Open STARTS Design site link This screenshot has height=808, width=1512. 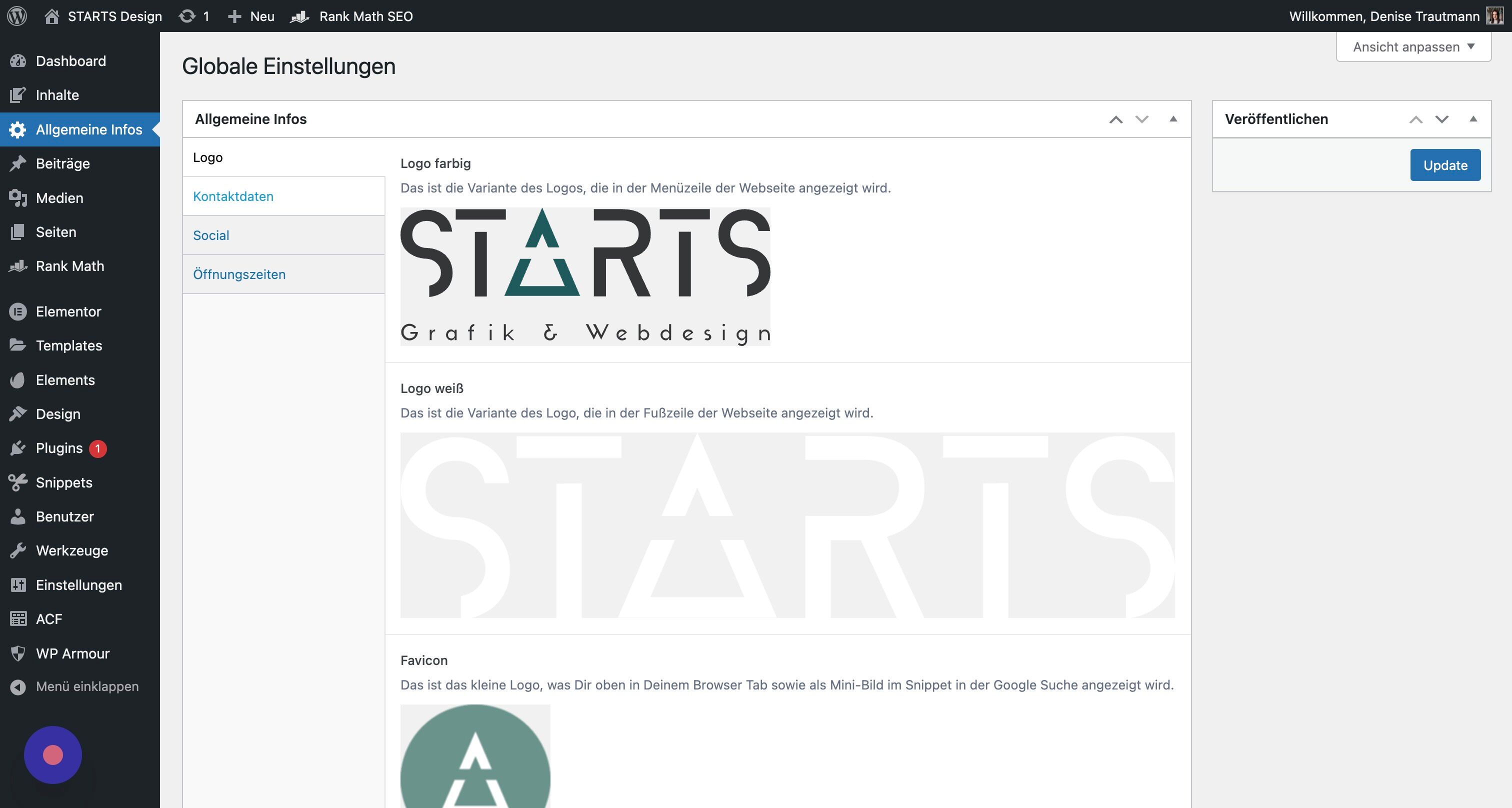115,16
